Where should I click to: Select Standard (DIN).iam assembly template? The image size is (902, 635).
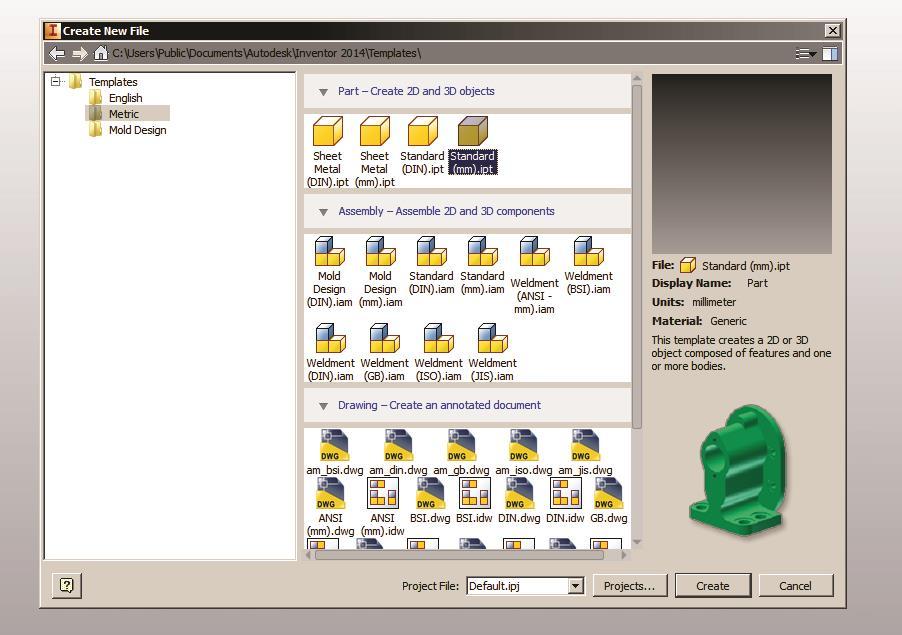431,265
